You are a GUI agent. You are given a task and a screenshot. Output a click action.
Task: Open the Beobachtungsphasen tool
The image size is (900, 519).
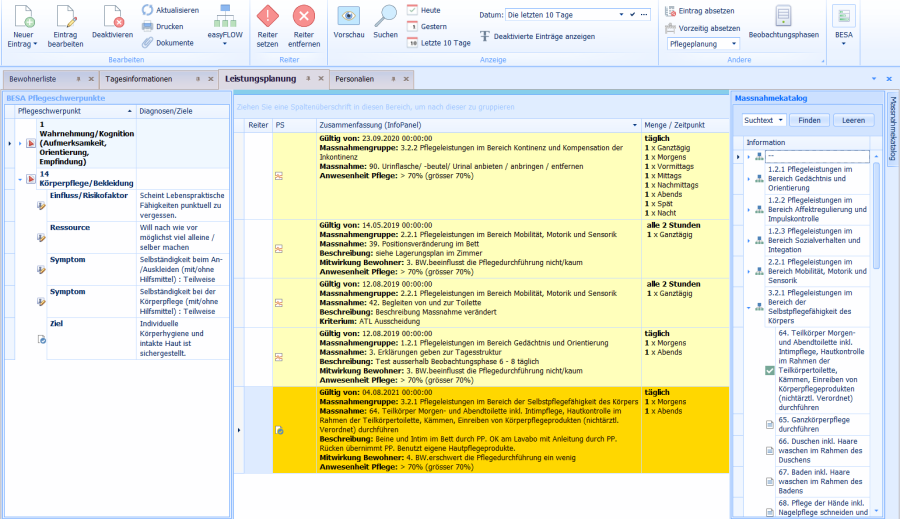(x=784, y=17)
